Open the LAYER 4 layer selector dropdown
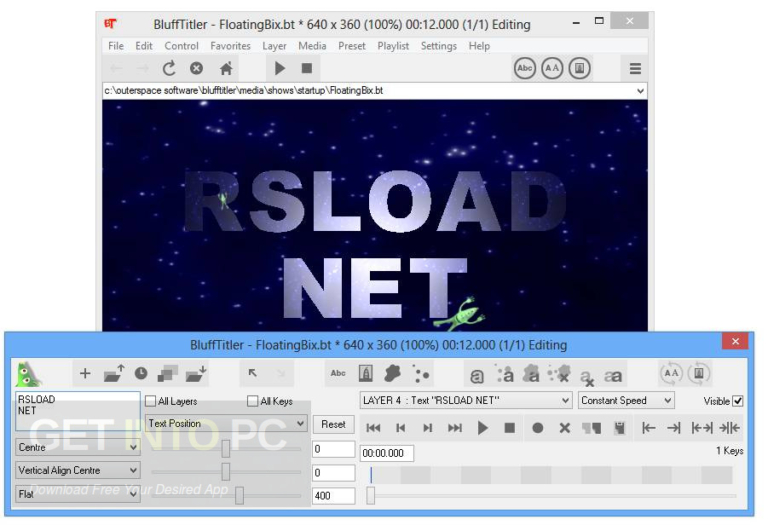Screen dimensions: 768x525 tap(465, 401)
